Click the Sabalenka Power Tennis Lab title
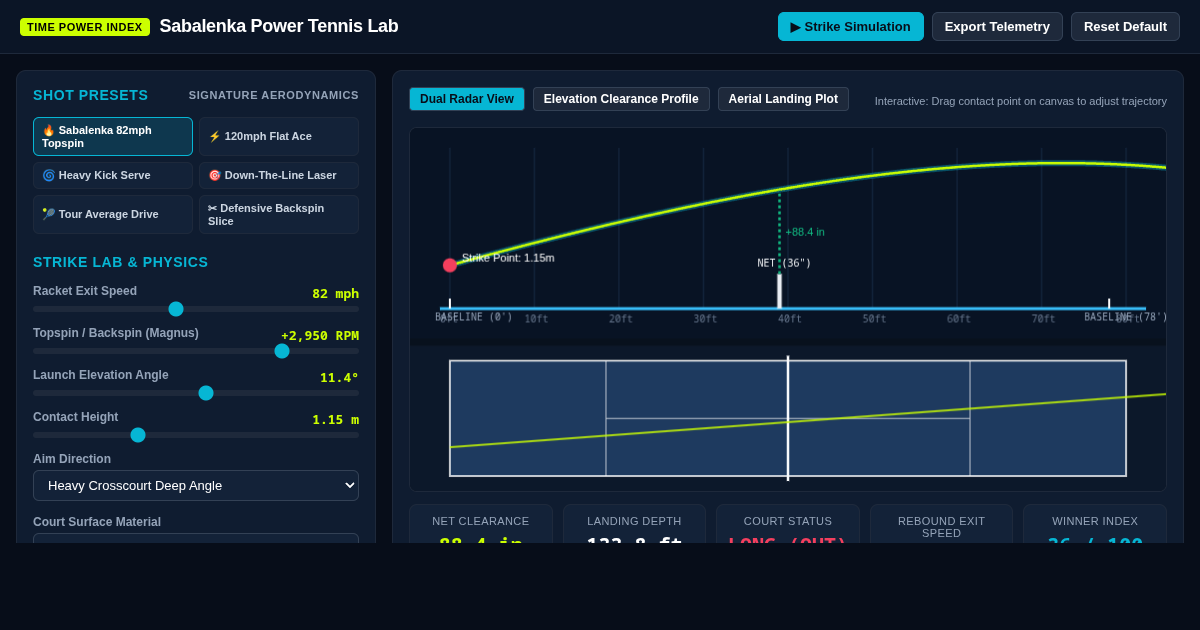 tap(279, 26)
